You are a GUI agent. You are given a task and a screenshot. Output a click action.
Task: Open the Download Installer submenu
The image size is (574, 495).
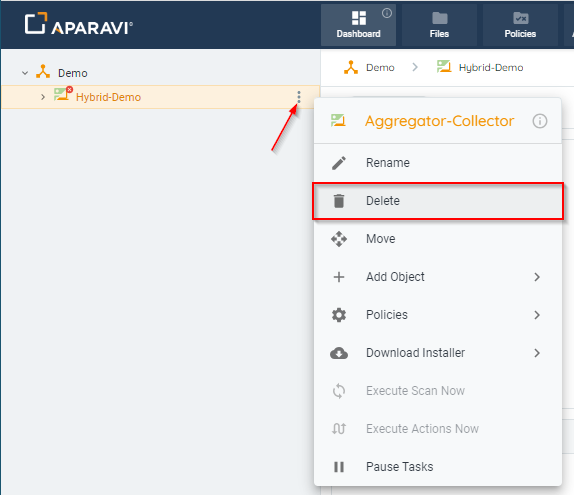click(437, 353)
